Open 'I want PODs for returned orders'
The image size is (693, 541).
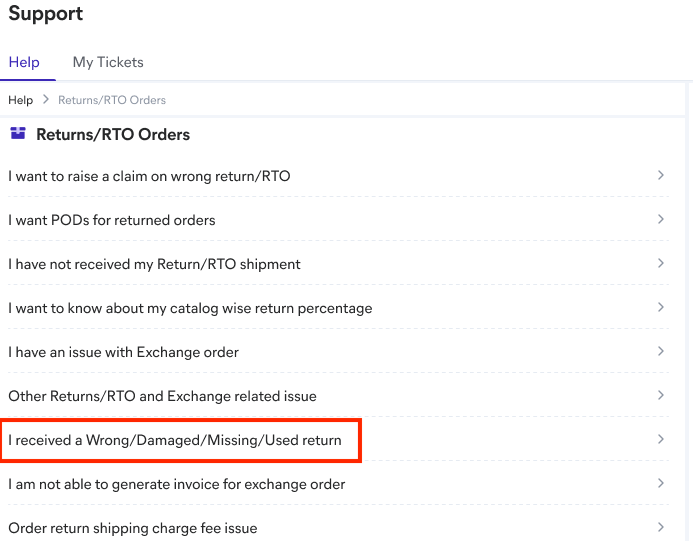[x=112, y=220]
